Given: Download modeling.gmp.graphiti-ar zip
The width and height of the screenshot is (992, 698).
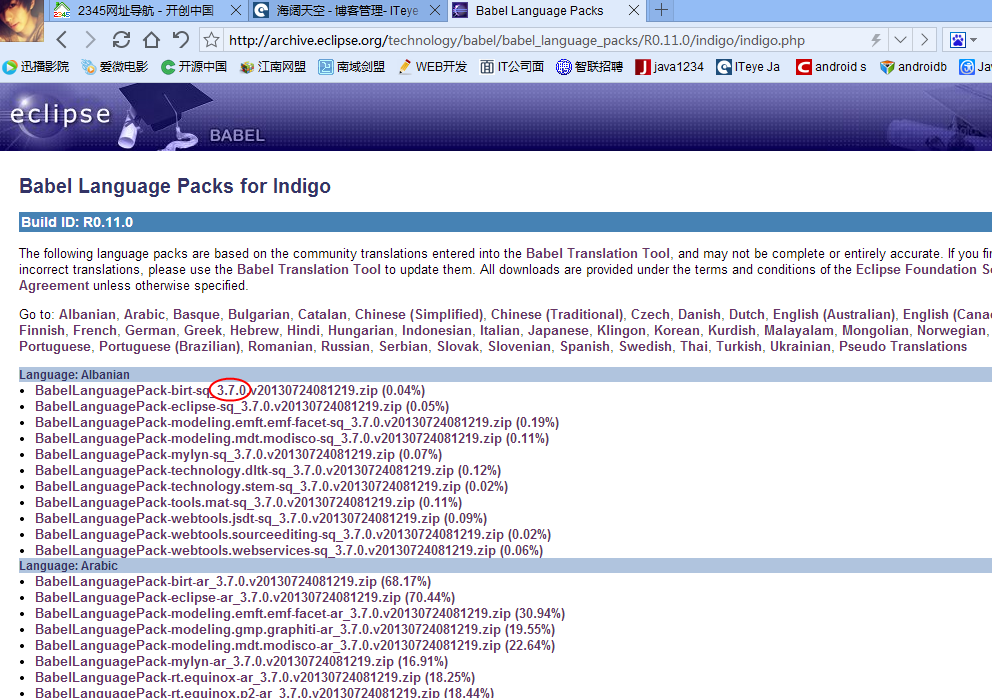Looking at the screenshot, I should [x=268, y=630].
